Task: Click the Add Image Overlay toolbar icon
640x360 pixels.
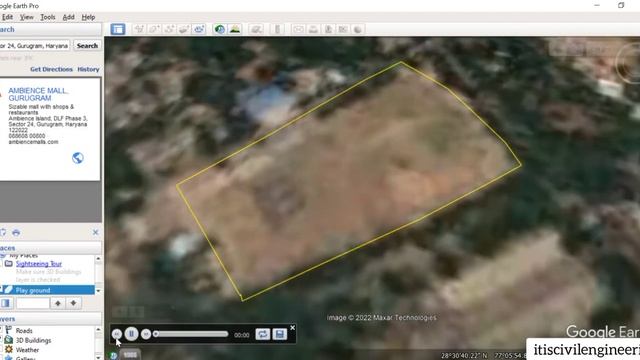Action: [184, 29]
